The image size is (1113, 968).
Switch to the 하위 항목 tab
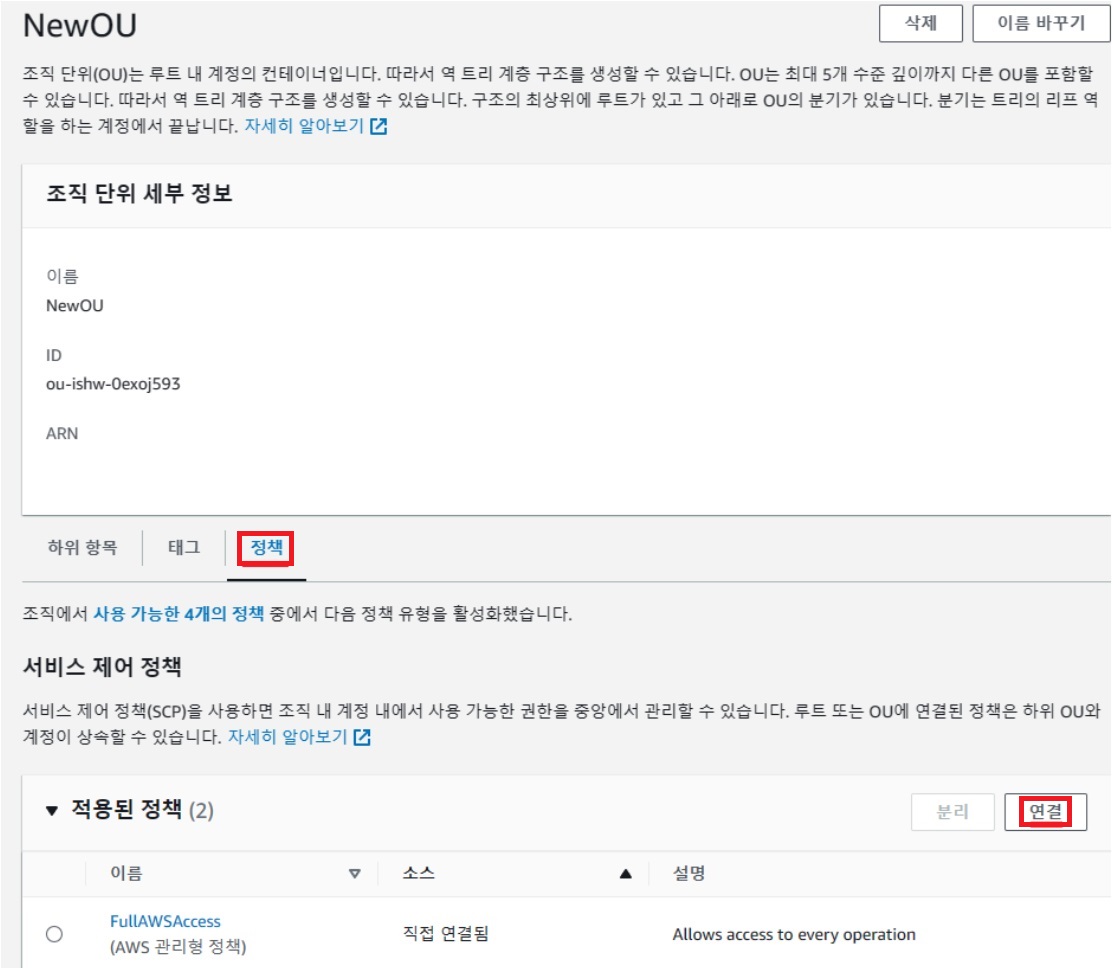(82, 547)
